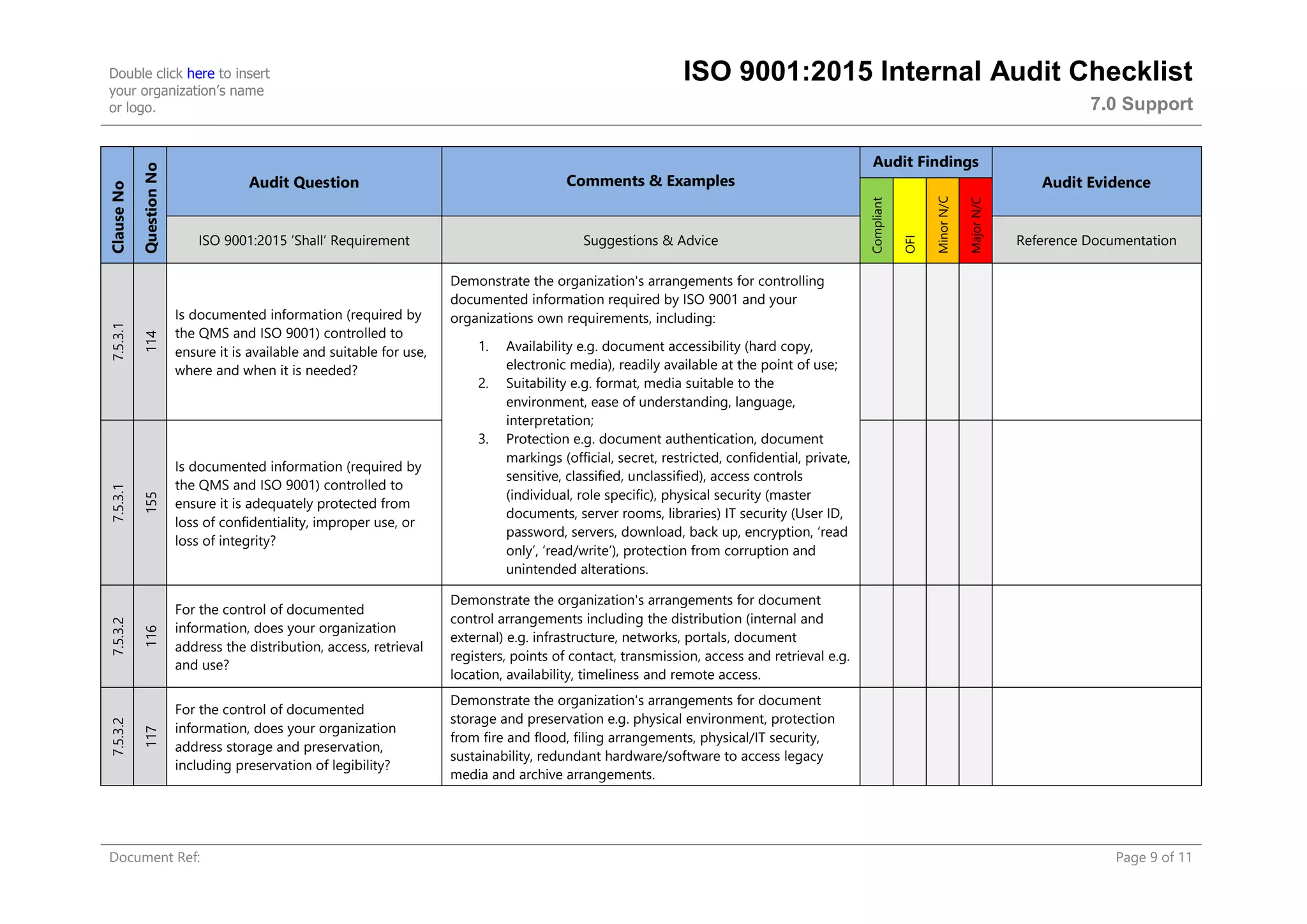
Task: Mark question 116 as Compliant
Action: [877, 636]
